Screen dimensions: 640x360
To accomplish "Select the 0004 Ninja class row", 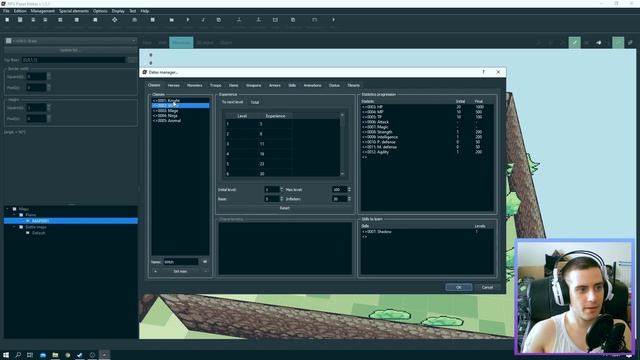I will coord(180,116).
